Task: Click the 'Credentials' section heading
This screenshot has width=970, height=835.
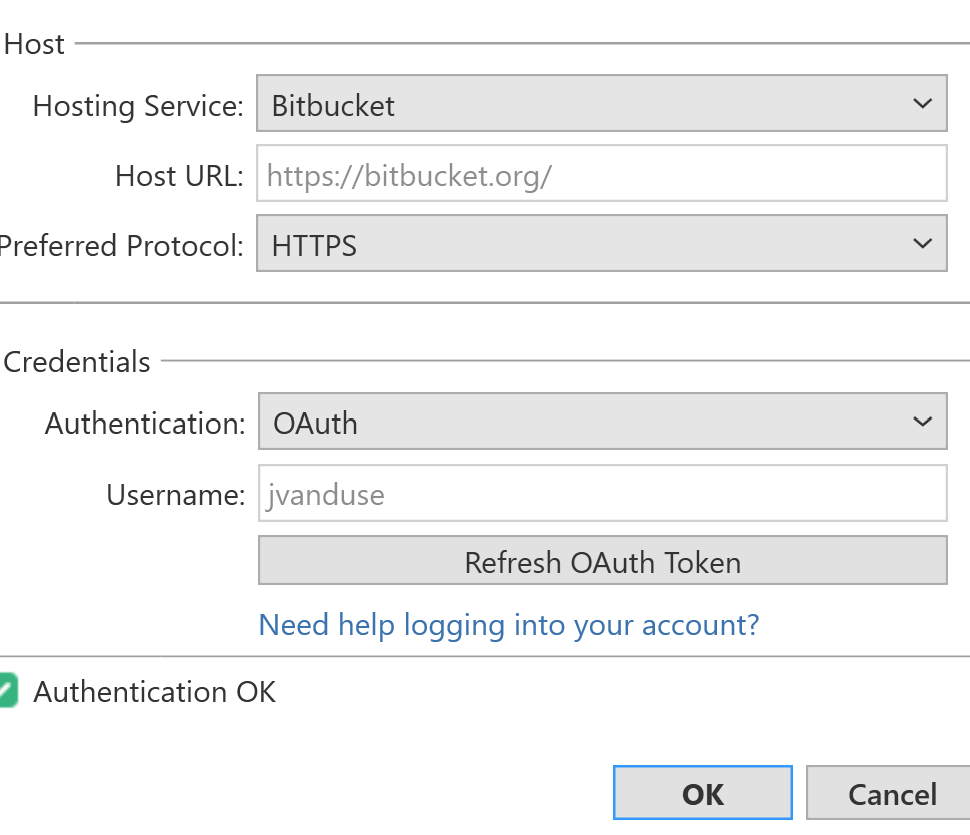Action: [77, 362]
